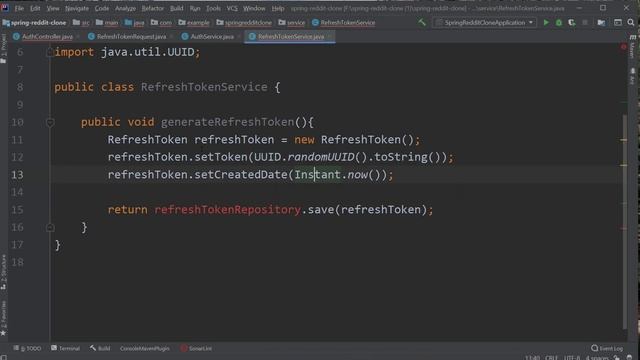The height and width of the screenshot is (360, 640).
Task: Open the Window menu
Action: tap(254, 8)
